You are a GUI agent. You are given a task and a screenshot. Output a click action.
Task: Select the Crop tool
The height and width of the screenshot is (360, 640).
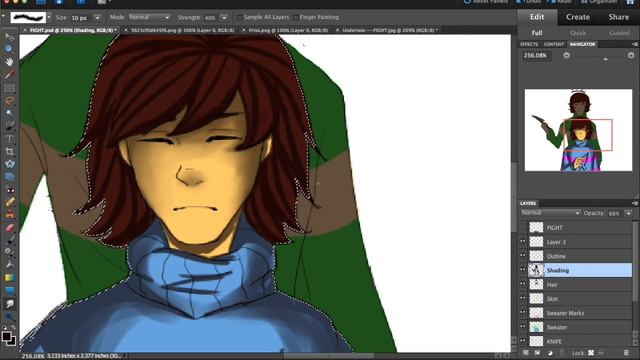coord(9,151)
